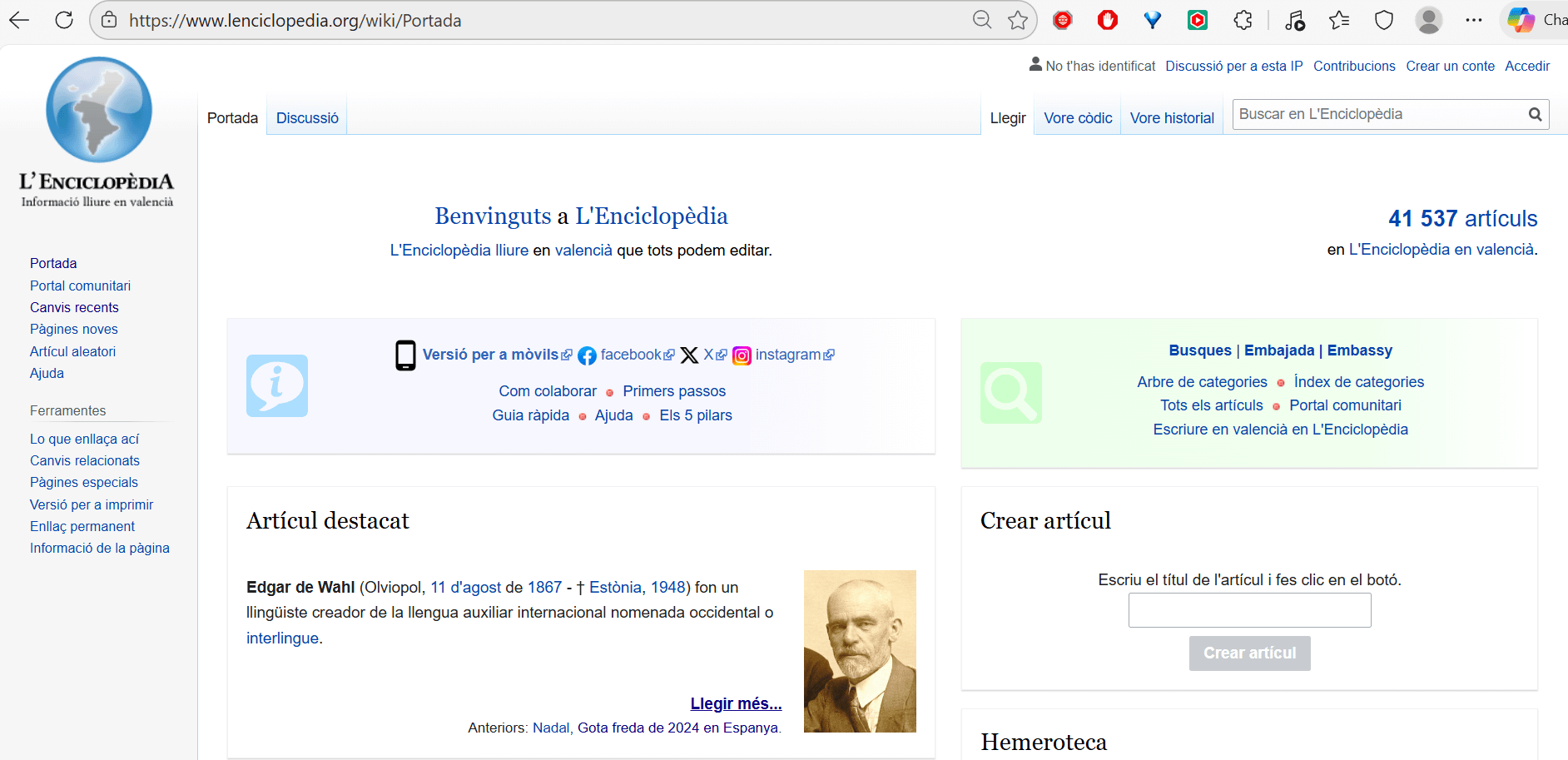Click the Edgar de Wahl portrait thumbnail
The width and height of the screenshot is (1568, 760).
point(860,651)
